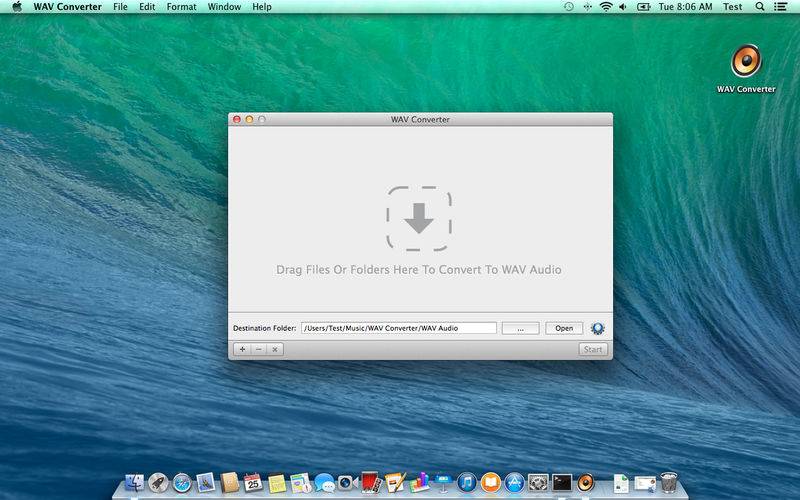Image resolution: width=800 pixels, height=500 pixels.
Task: Open Messages speech bubbles in Dock
Action: point(324,483)
